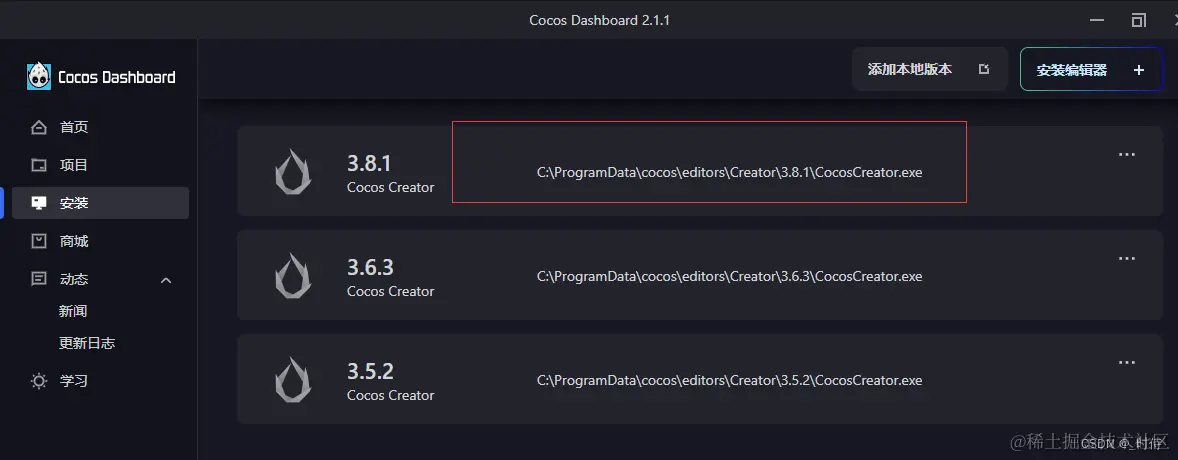Click the monitor icon beside 安装
Image resolution: width=1178 pixels, height=460 pixels.
coord(38,203)
